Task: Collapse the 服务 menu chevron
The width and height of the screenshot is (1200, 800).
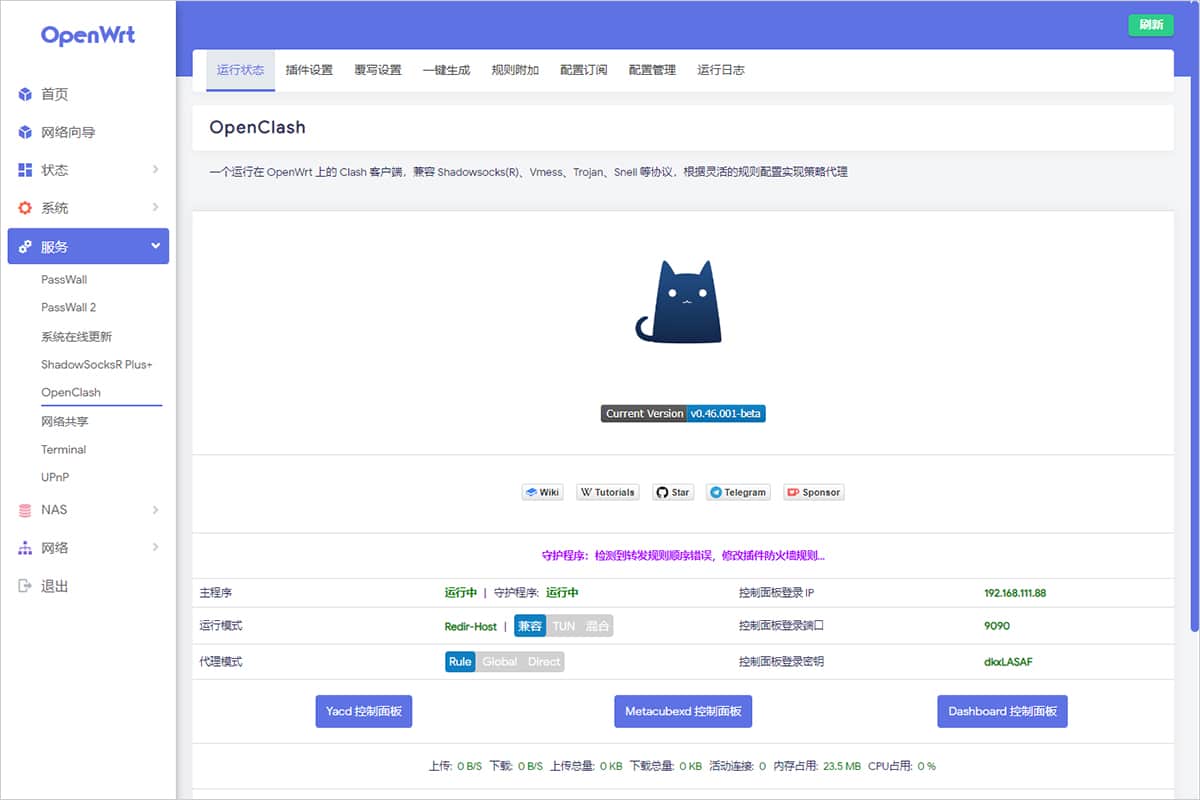Action: pos(155,246)
